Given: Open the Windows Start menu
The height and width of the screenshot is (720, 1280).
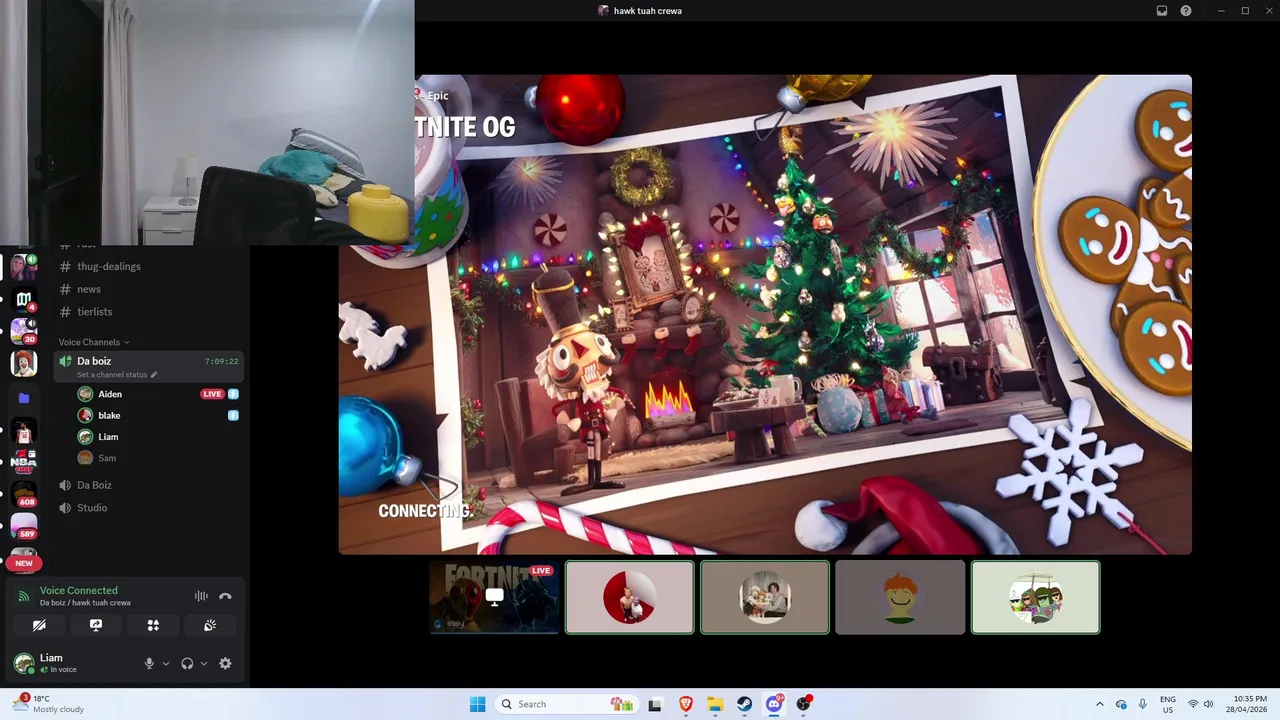Looking at the screenshot, I should (x=478, y=704).
